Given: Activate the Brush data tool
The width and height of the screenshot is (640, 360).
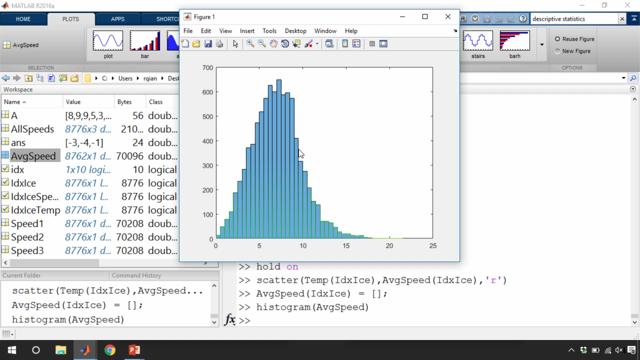Looking at the screenshot, I should 309,44.
